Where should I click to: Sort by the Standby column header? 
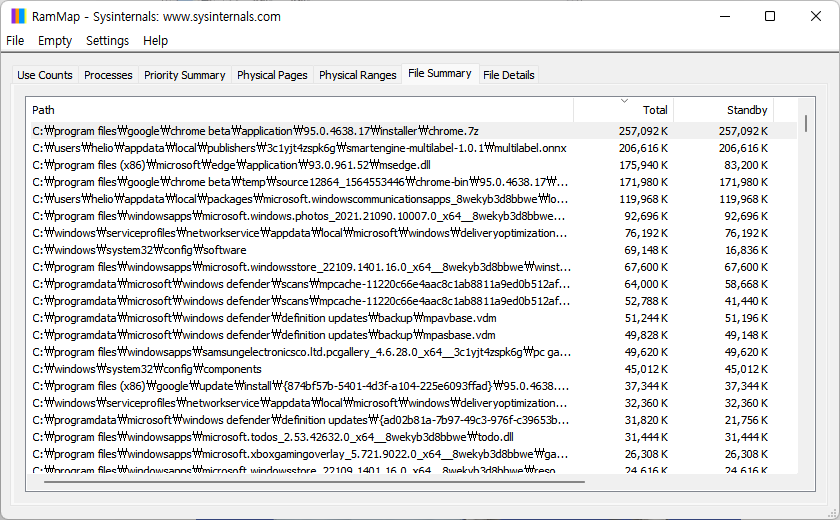tap(724, 110)
